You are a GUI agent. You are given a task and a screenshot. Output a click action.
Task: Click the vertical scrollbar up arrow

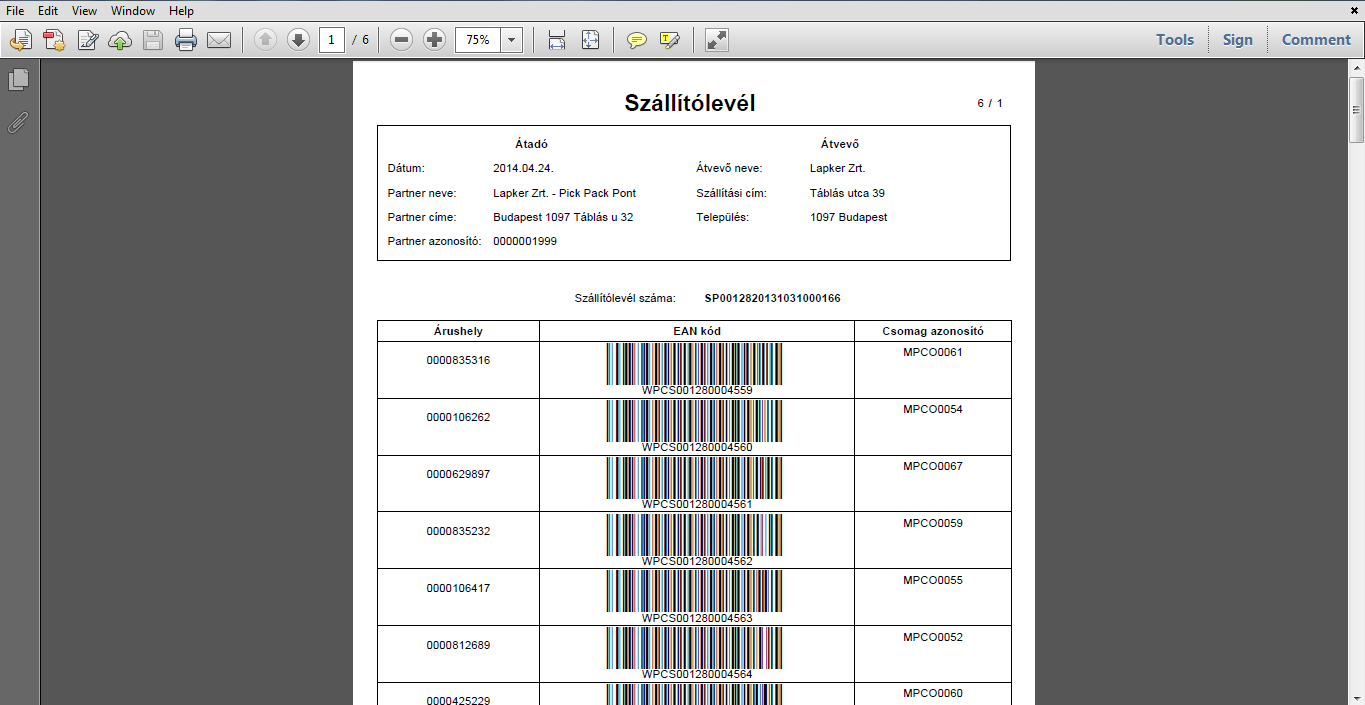(x=1357, y=68)
